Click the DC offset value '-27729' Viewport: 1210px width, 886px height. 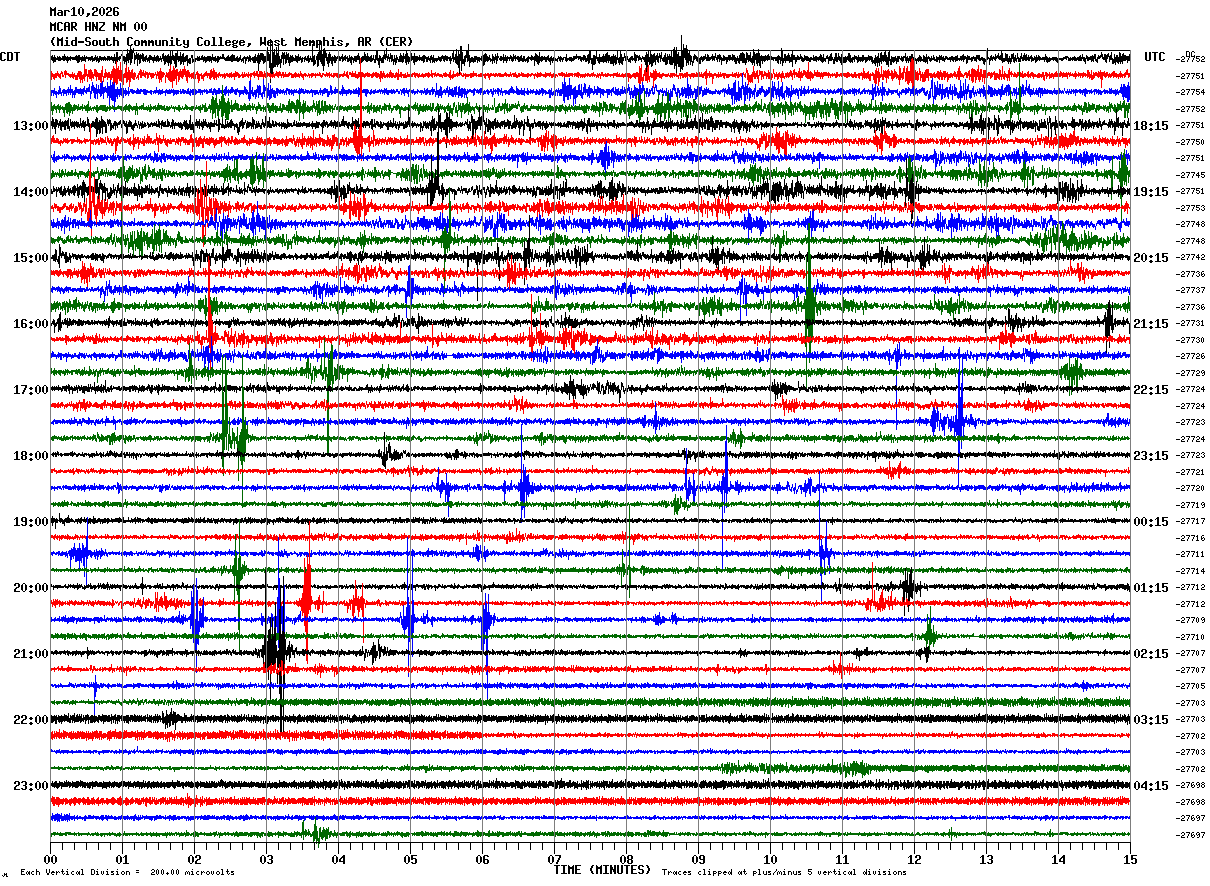coord(1191,374)
